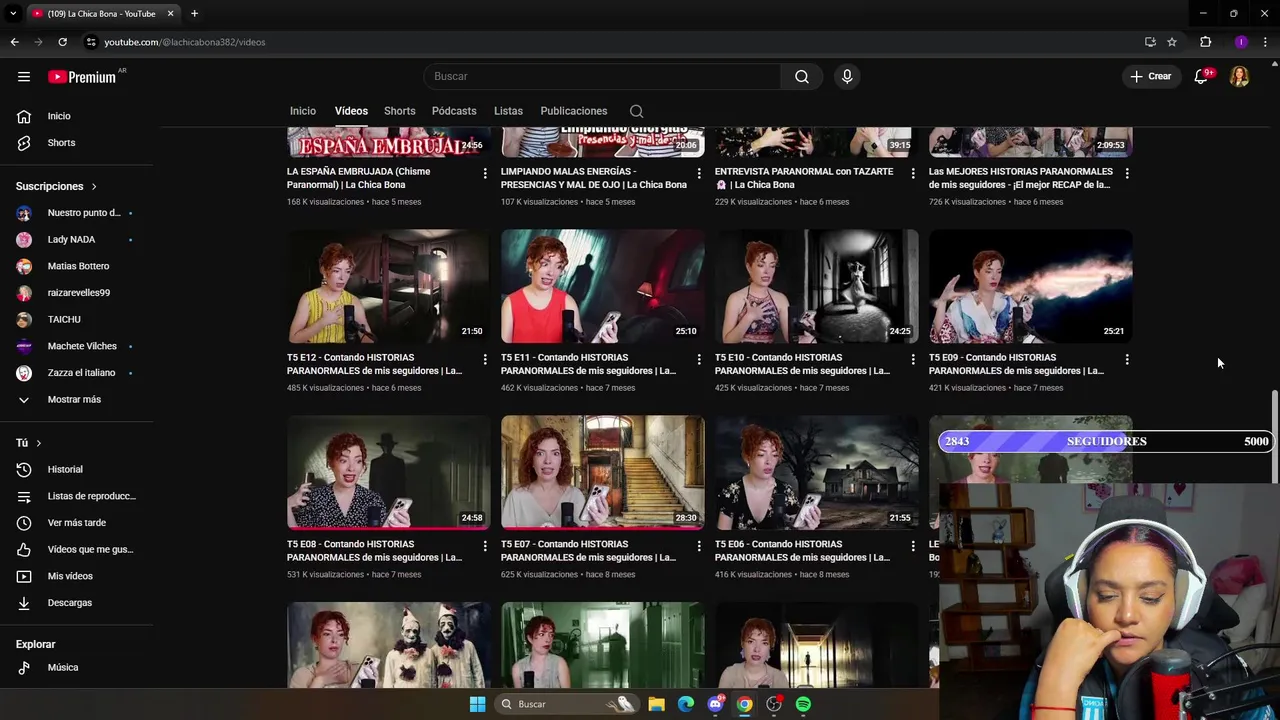This screenshot has width=1280, height=720.
Task: Open options for LA ESPAÑA EMBRUJADA video
Action: pyautogui.click(x=485, y=173)
